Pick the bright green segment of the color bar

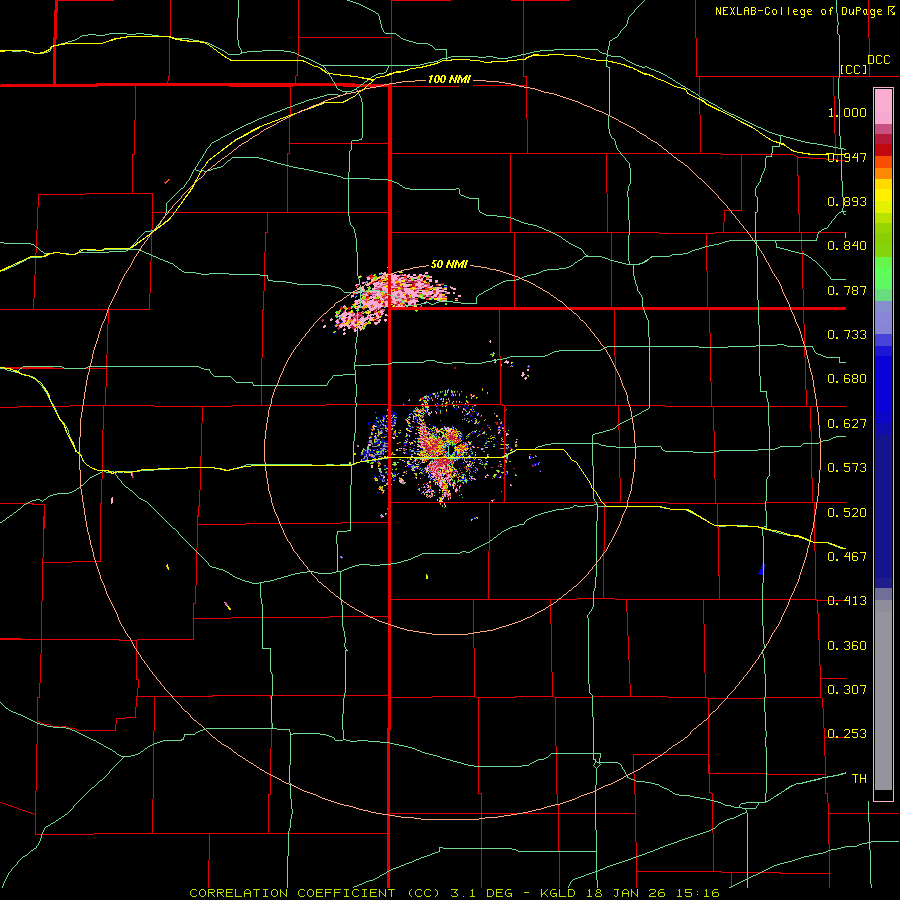point(883,273)
